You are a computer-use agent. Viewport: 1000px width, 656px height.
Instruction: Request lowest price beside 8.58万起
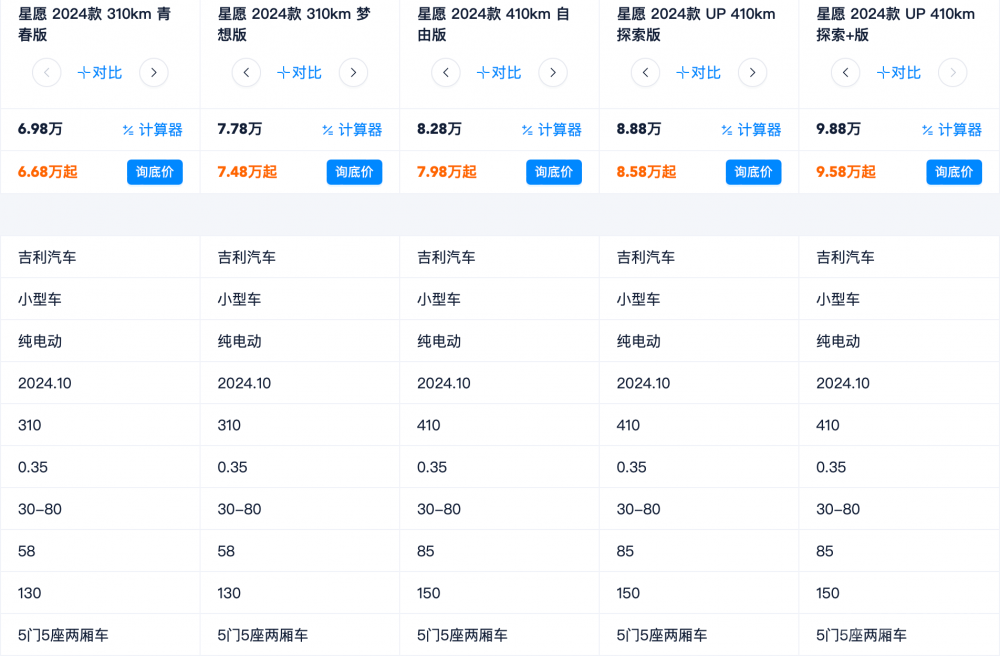click(x=754, y=172)
